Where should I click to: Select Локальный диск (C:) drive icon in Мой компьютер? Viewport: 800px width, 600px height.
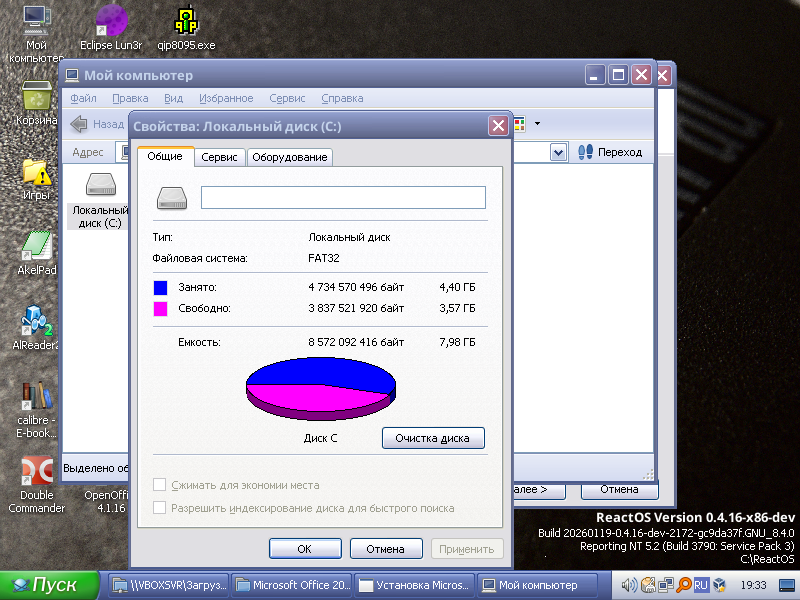[100, 200]
